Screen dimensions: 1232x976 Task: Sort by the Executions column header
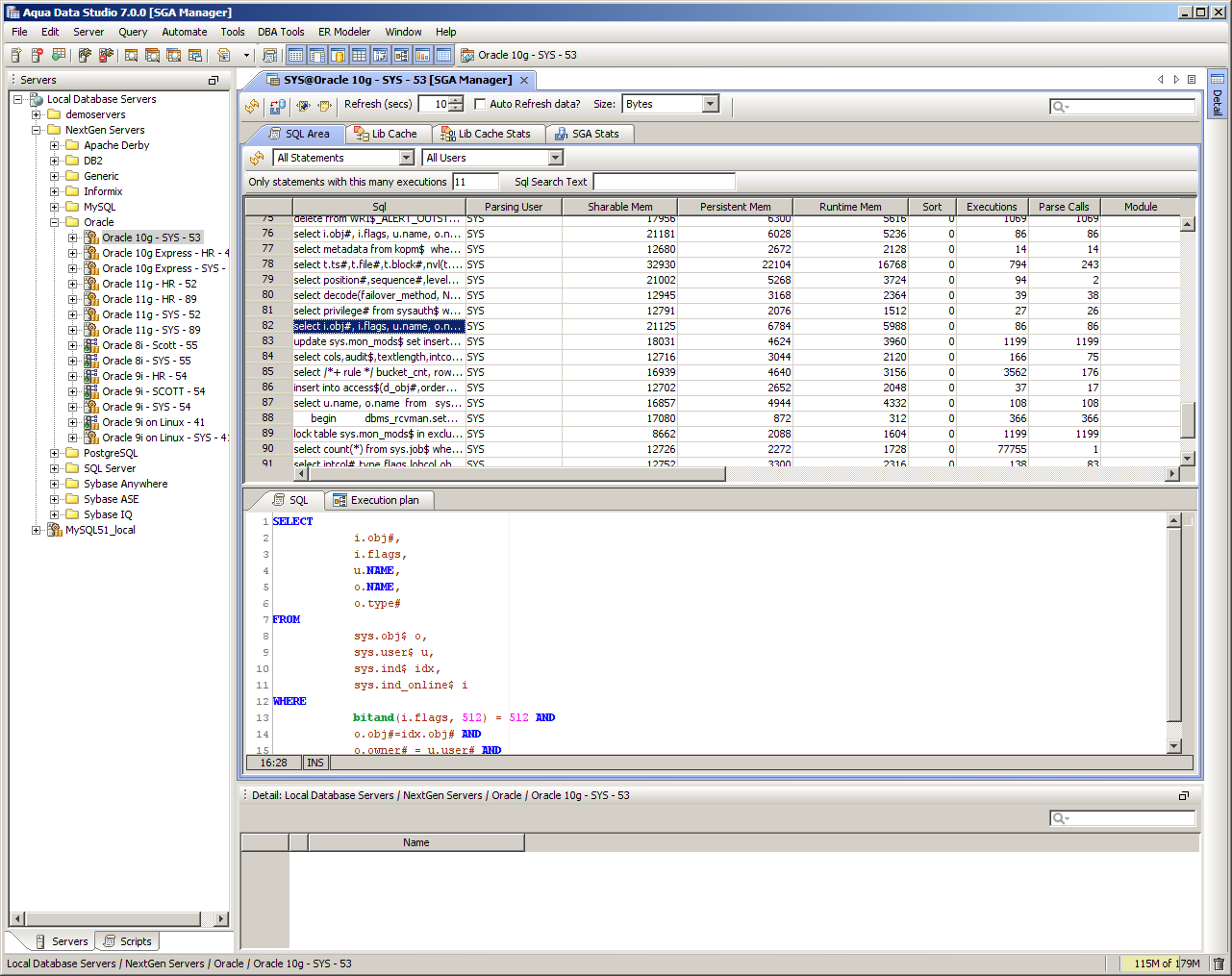coord(992,207)
